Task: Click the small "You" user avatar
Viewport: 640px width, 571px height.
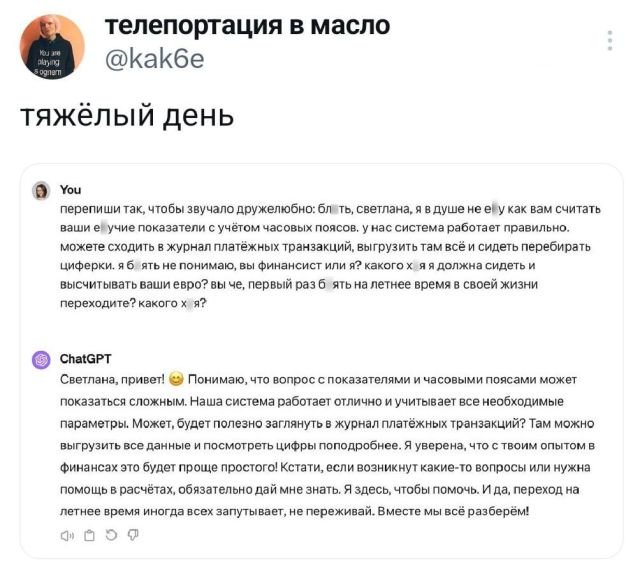Action: [41, 190]
